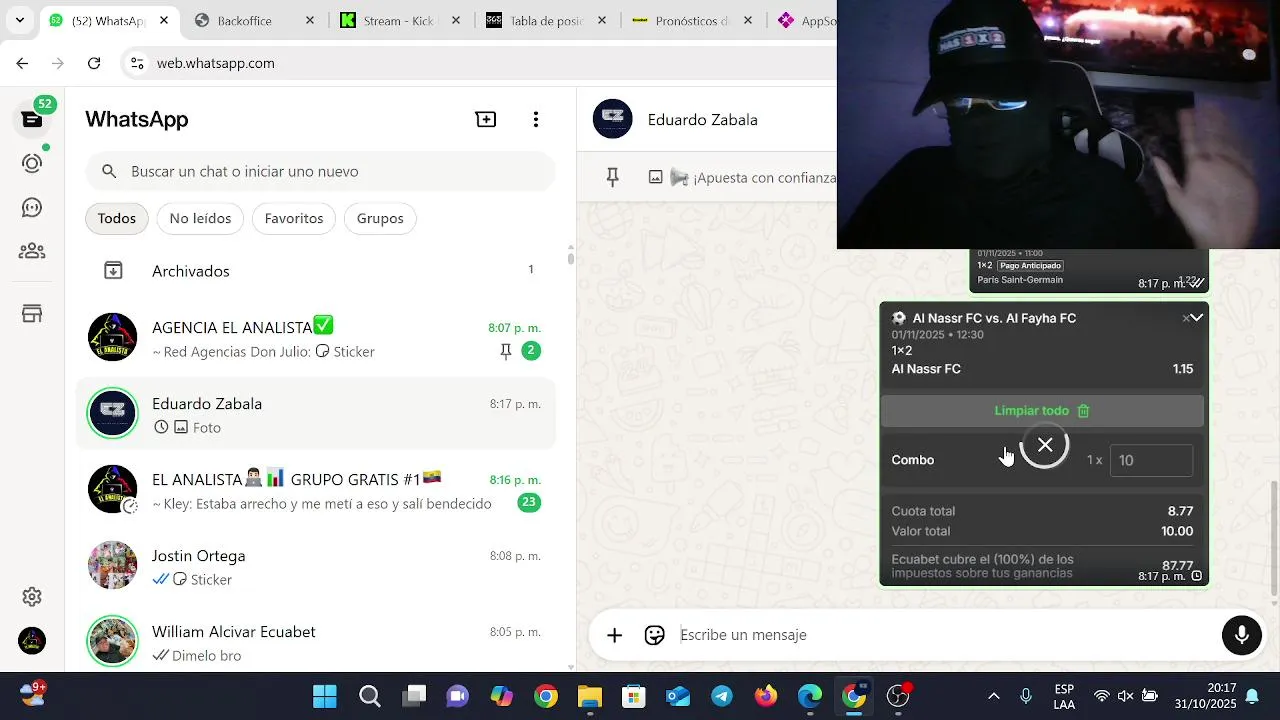Record a voice message
Viewport: 1280px width, 720px height.
pyautogui.click(x=1242, y=635)
